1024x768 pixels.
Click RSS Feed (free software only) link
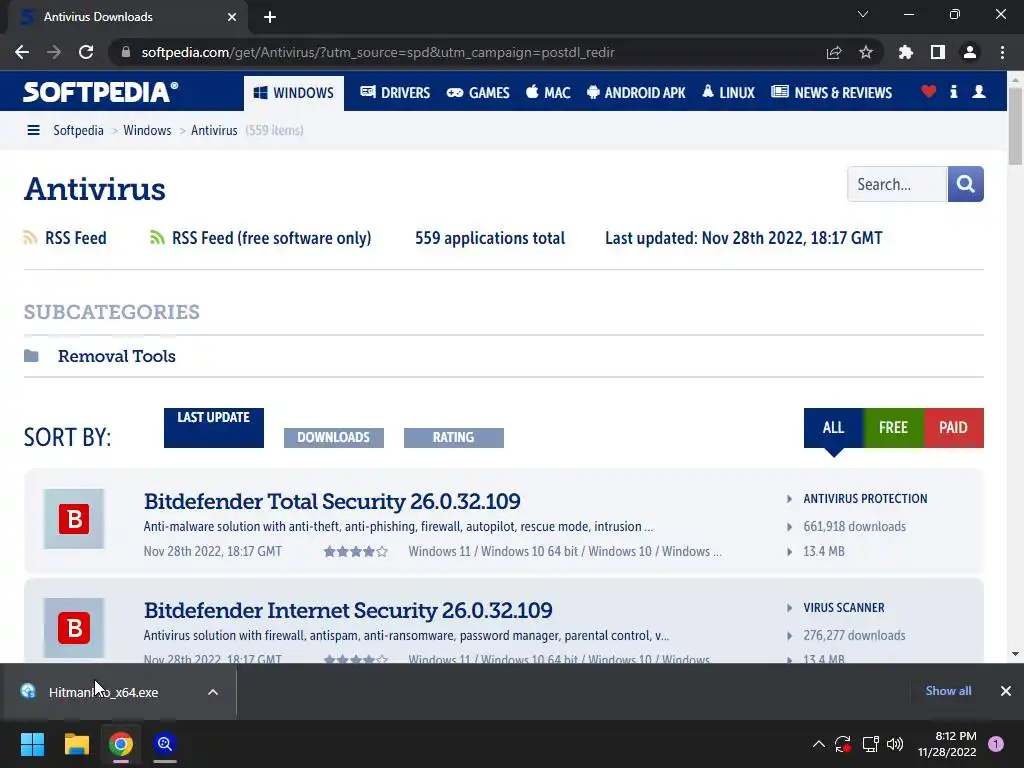click(271, 238)
